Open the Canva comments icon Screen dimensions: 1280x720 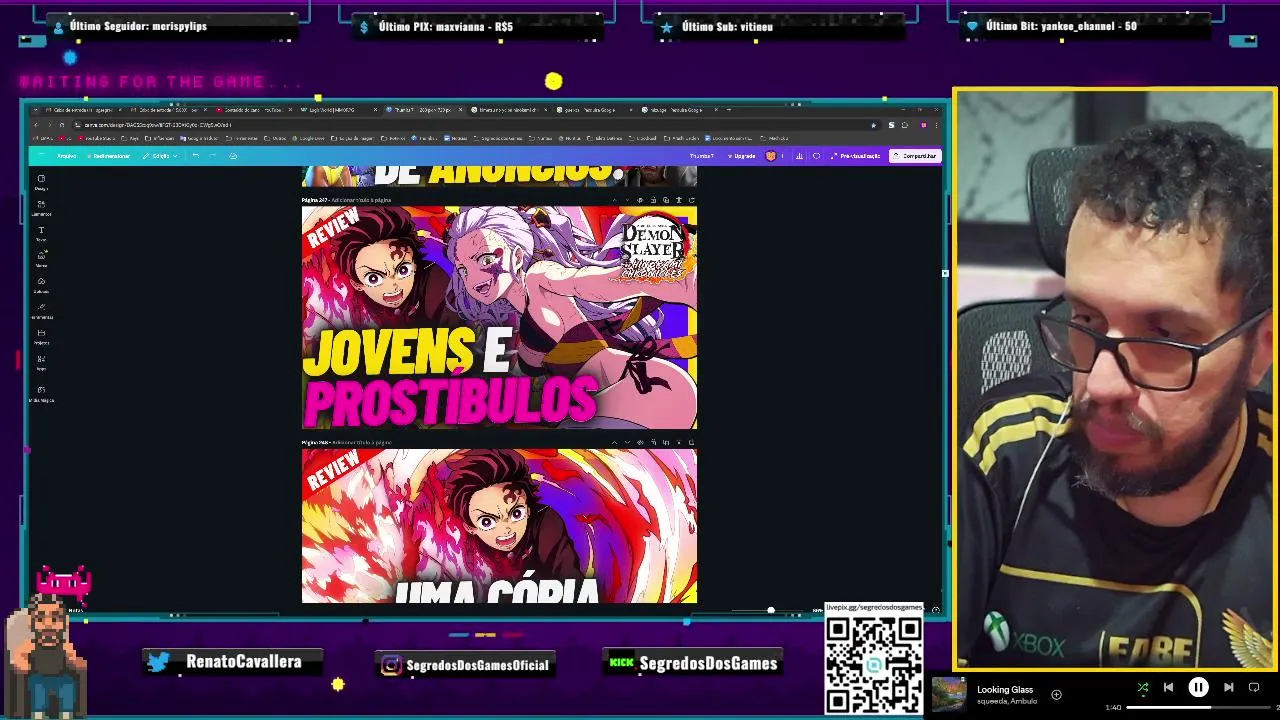pos(816,156)
